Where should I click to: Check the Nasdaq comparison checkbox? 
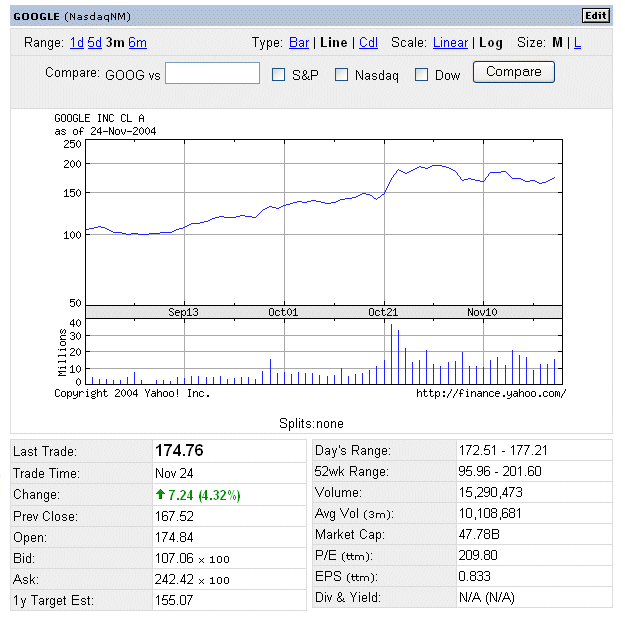coord(341,75)
